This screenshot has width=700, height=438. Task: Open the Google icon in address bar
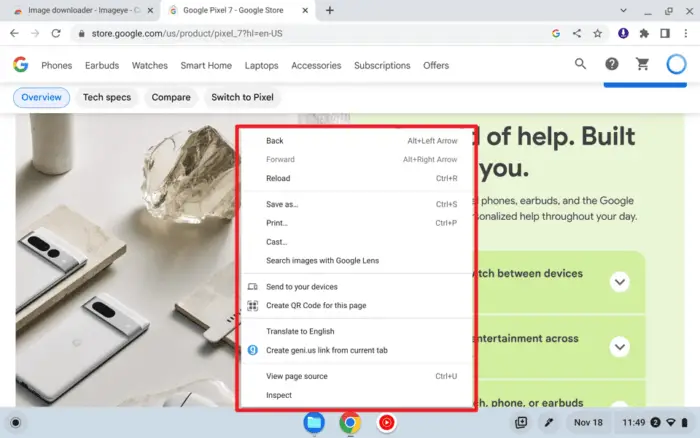pyautogui.click(x=556, y=33)
